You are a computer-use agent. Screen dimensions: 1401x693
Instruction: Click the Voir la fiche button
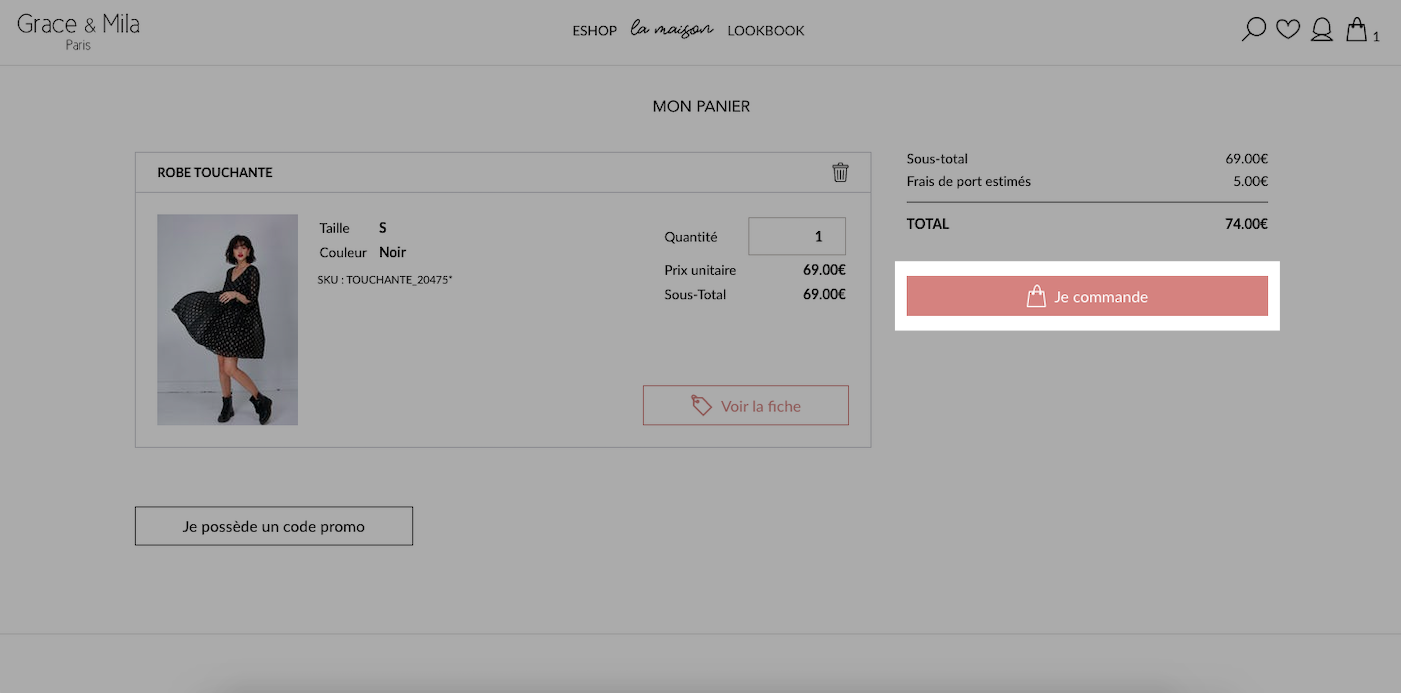pyautogui.click(x=746, y=406)
